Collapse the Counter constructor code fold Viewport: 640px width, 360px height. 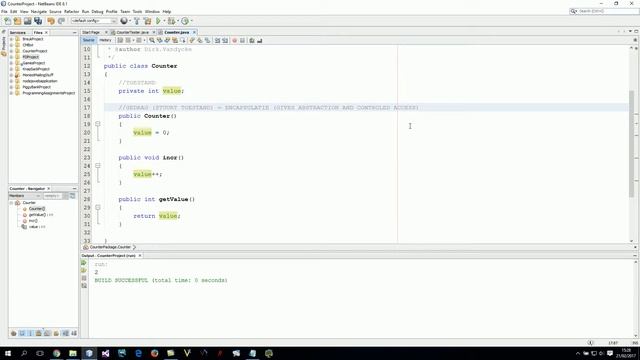point(98,124)
